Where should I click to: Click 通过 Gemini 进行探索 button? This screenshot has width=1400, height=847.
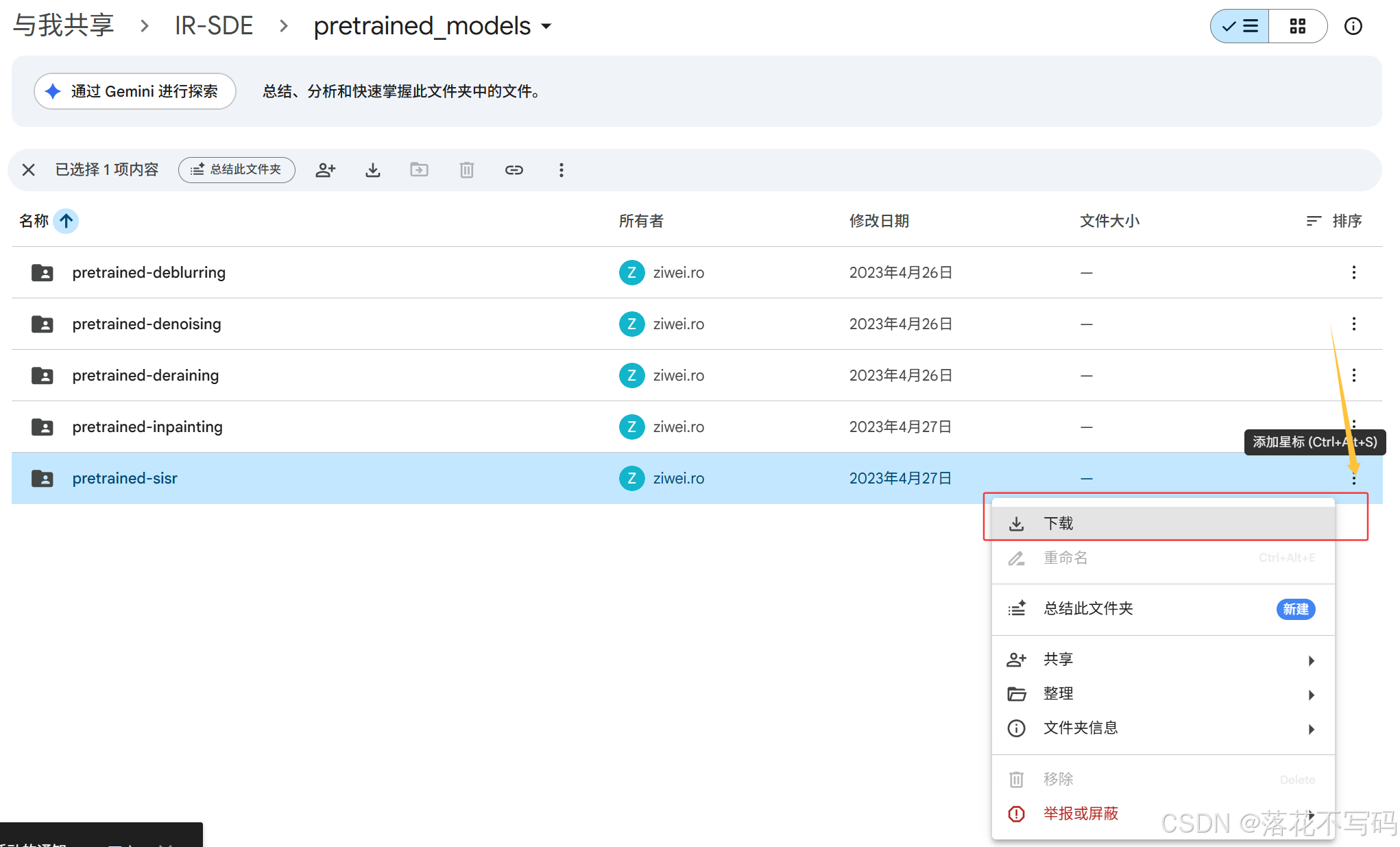pos(135,91)
